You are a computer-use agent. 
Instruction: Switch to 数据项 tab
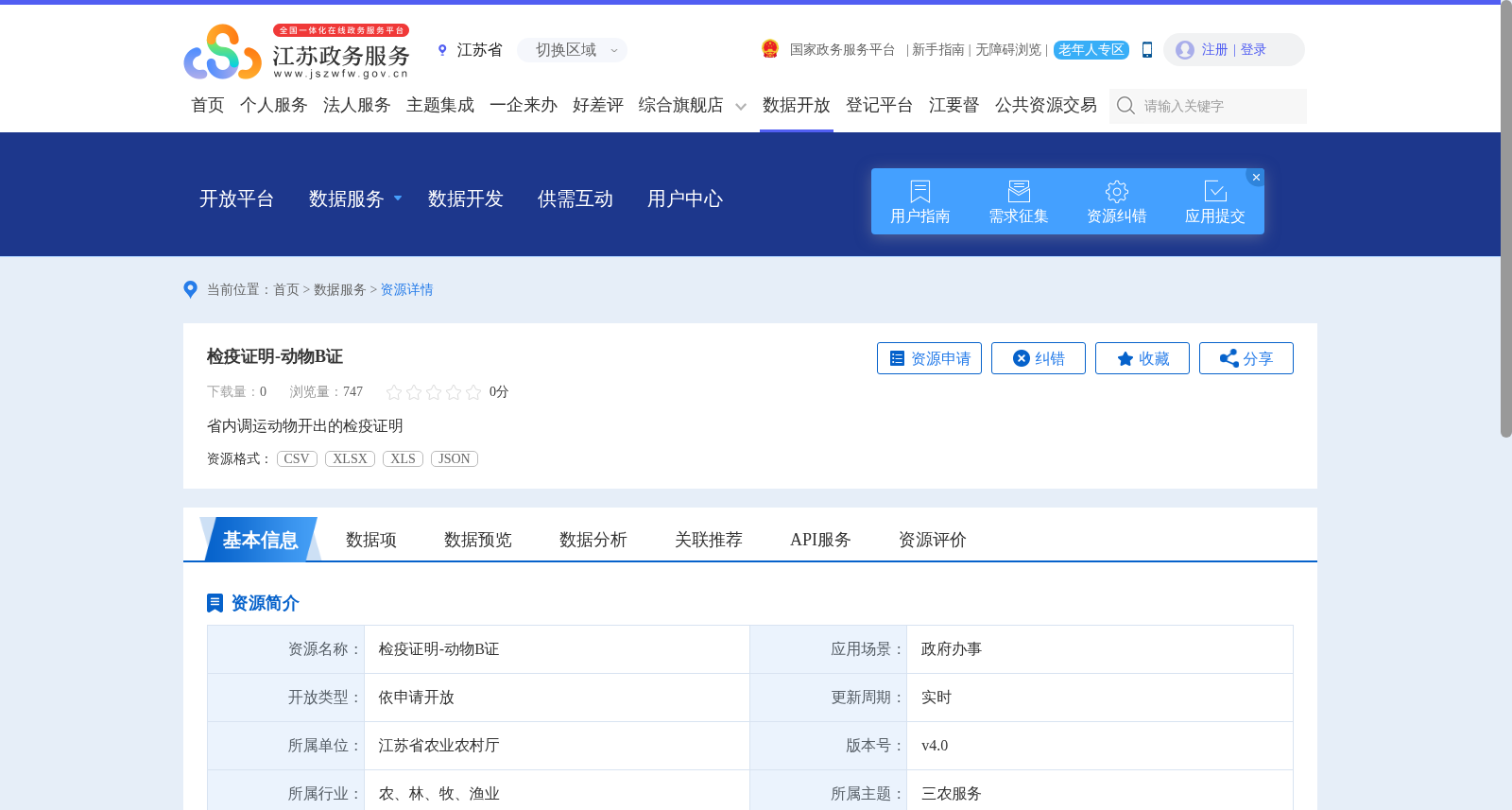pos(370,540)
